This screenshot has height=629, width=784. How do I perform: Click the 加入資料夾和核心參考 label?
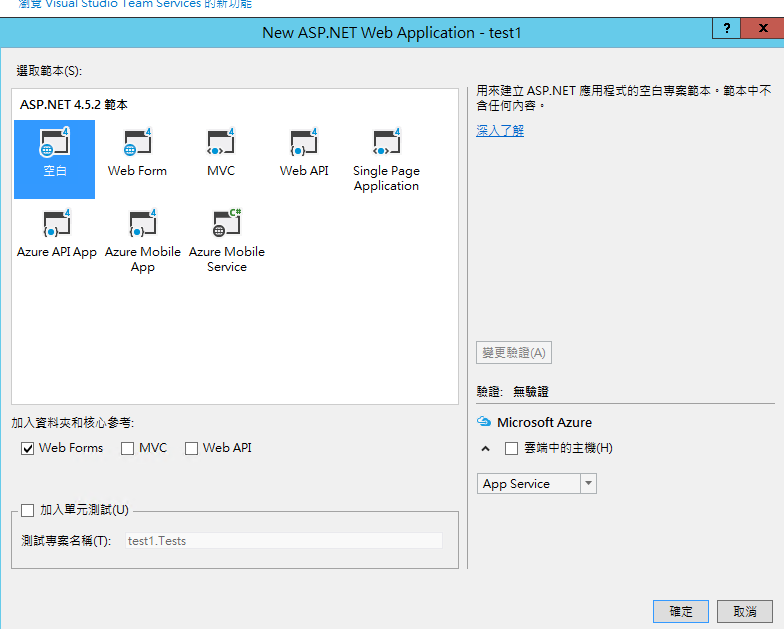[72, 422]
